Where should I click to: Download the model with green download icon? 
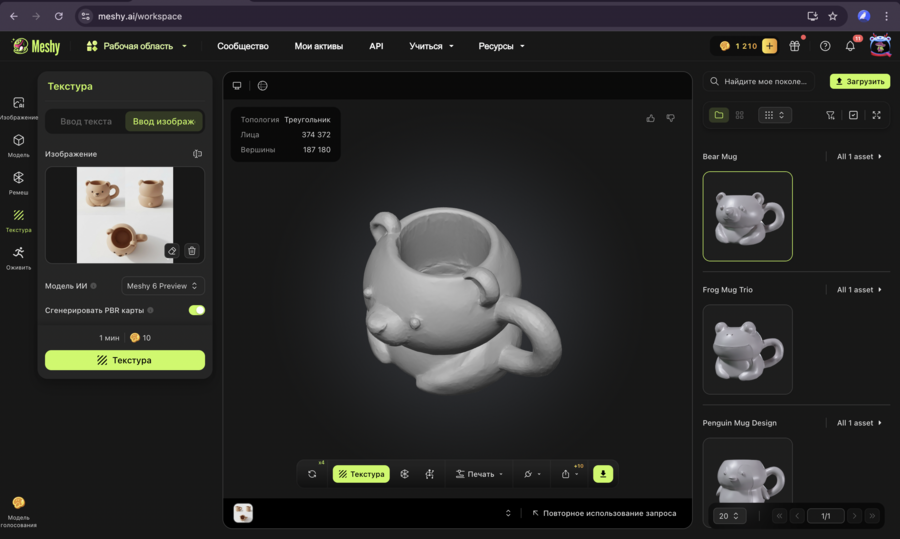(603, 474)
